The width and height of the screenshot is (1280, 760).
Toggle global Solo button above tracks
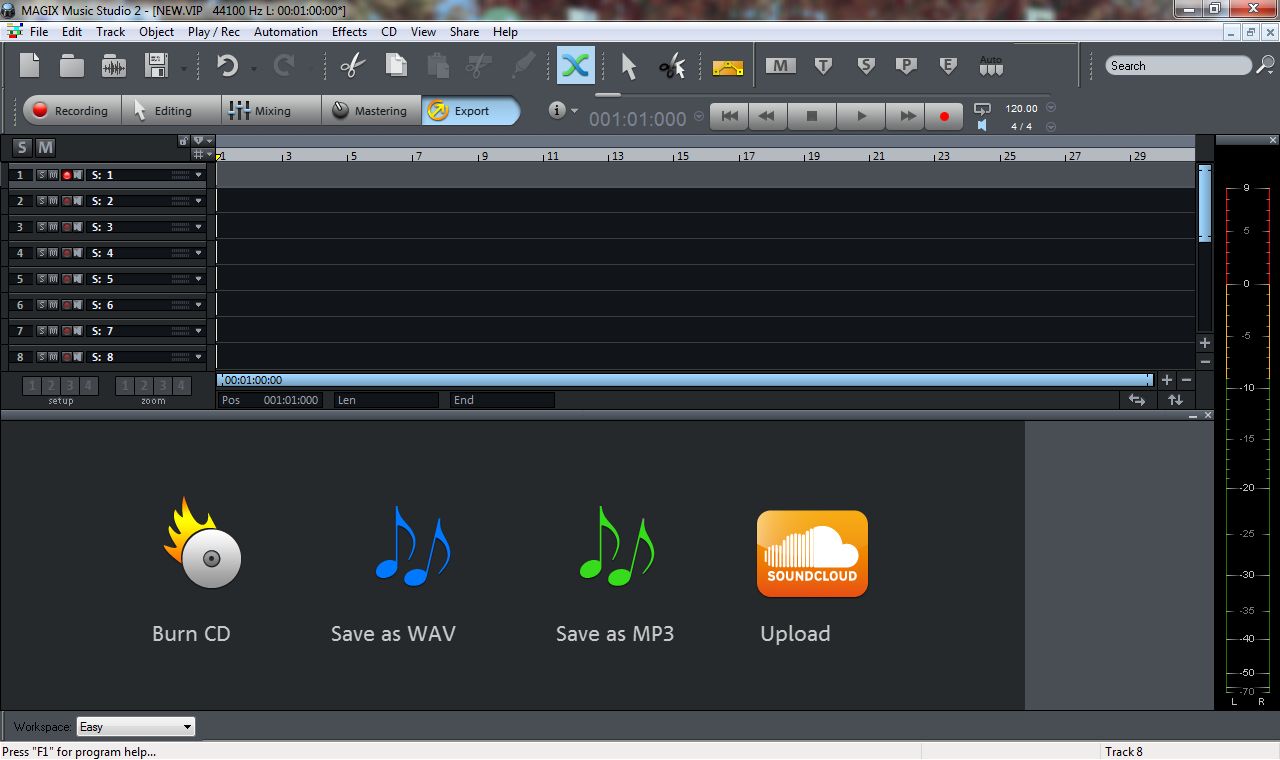click(x=22, y=147)
